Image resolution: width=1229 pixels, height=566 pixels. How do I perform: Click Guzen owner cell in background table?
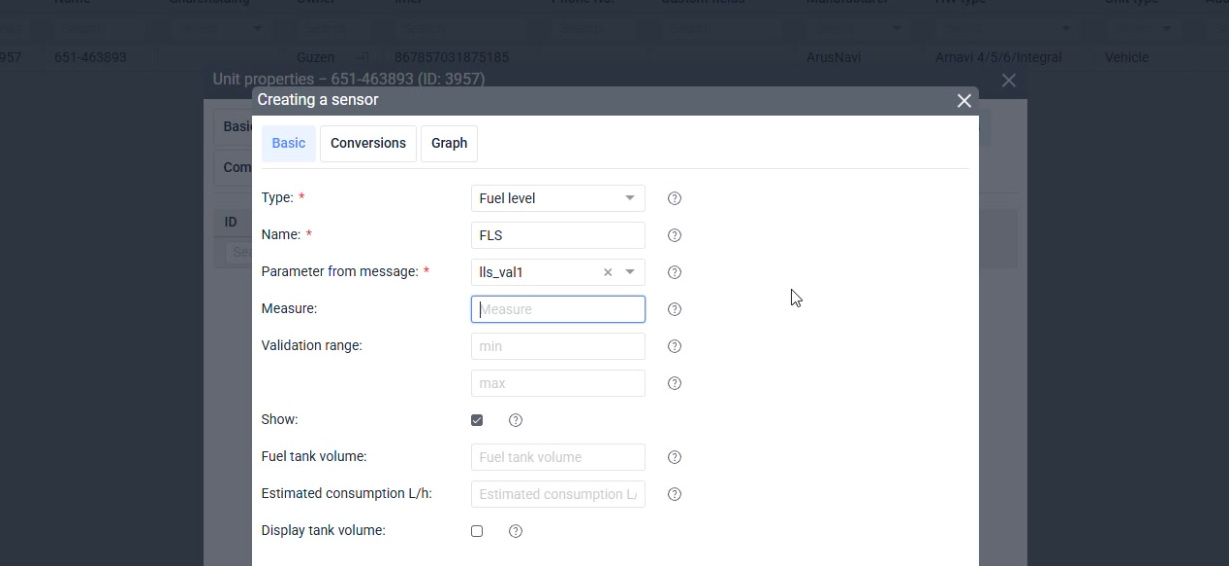(x=315, y=58)
